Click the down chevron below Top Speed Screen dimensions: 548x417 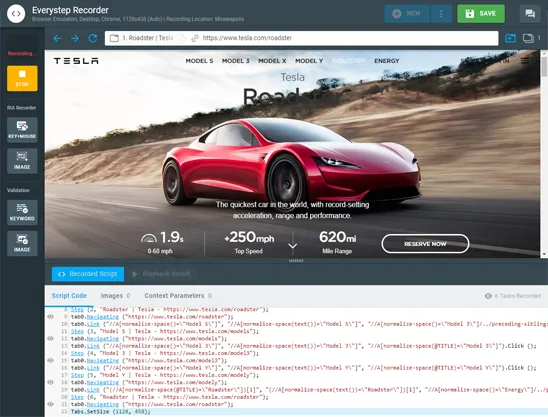[x=293, y=246]
